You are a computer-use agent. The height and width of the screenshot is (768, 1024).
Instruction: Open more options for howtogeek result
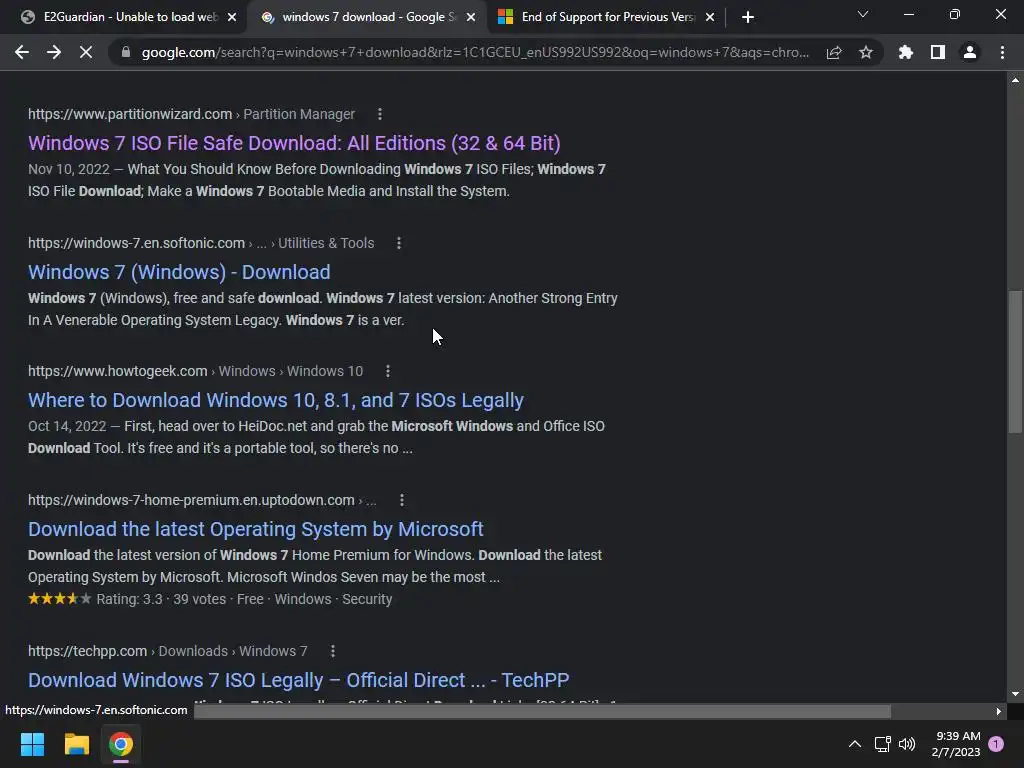point(388,371)
